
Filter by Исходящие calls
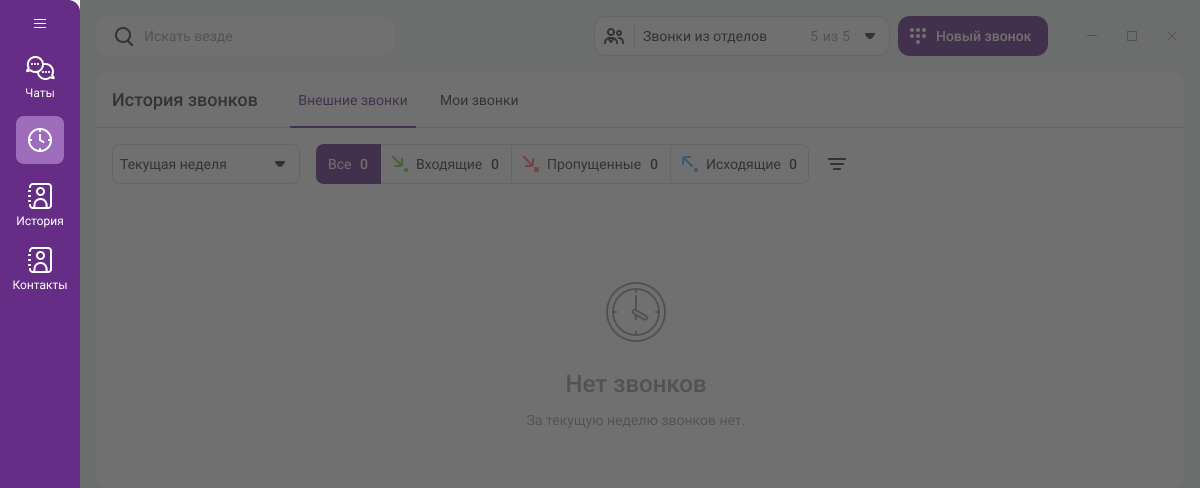[x=739, y=164]
